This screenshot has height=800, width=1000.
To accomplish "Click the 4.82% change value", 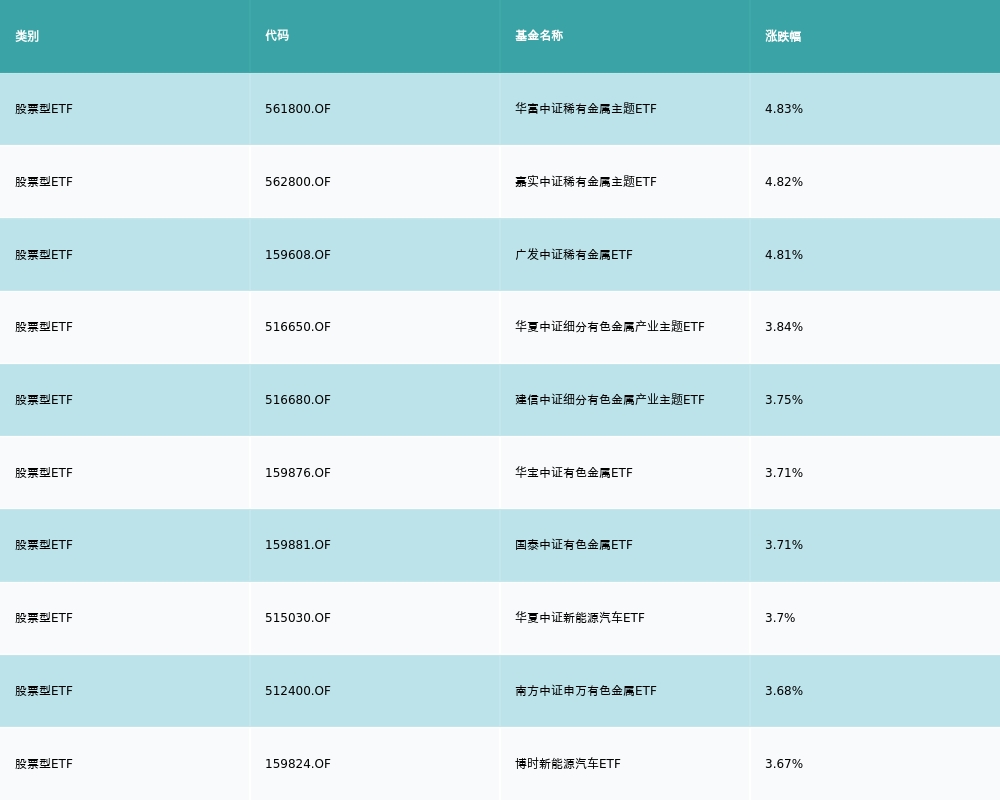I will (x=784, y=182).
